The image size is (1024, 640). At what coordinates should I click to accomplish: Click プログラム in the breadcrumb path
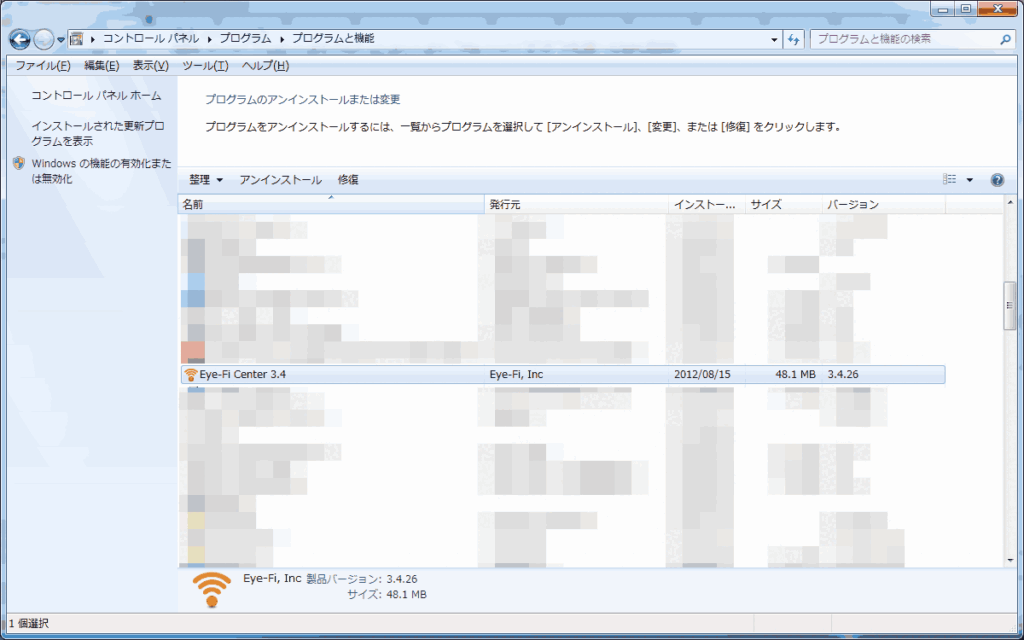point(245,39)
